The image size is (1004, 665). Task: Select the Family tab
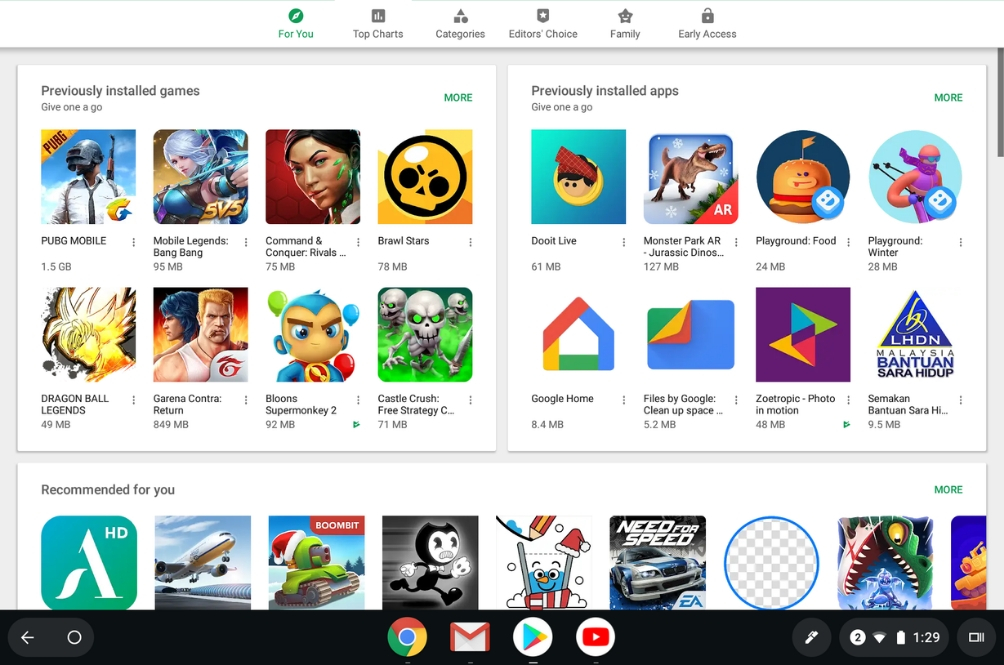[x=625, y=24]
